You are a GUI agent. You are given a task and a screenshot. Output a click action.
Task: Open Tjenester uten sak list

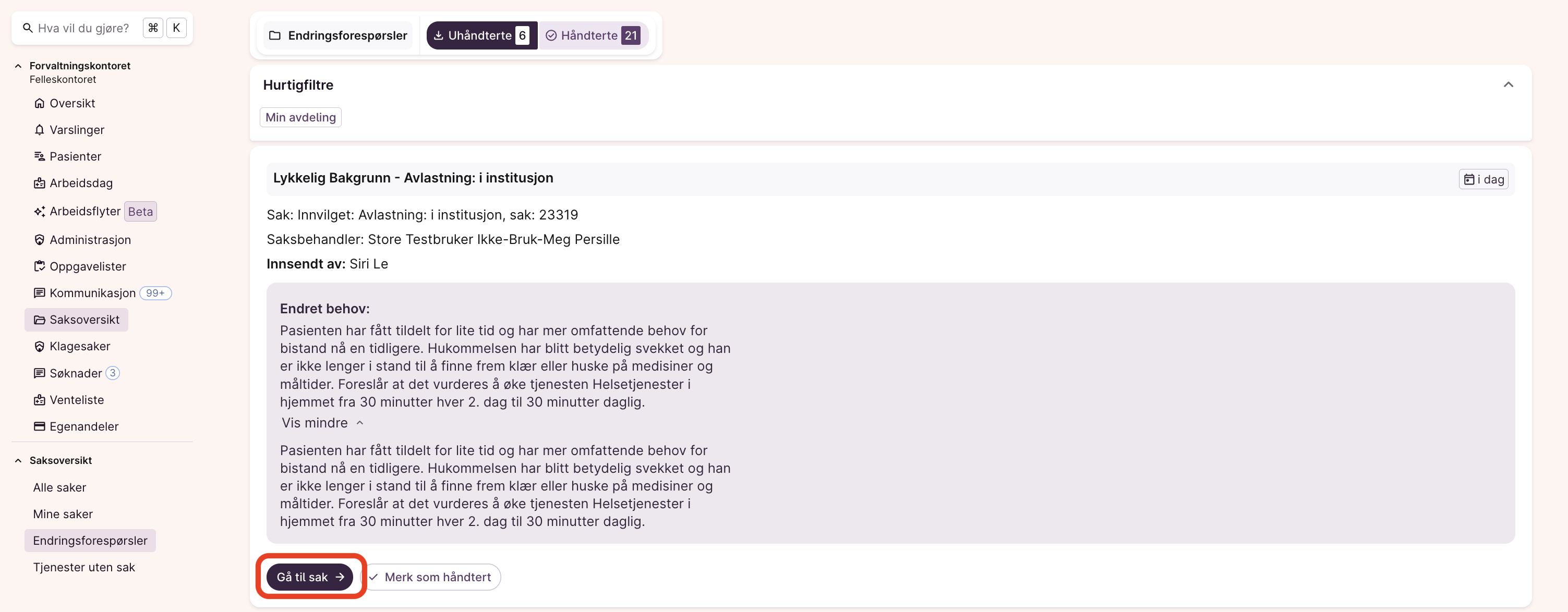pos(84,567)
